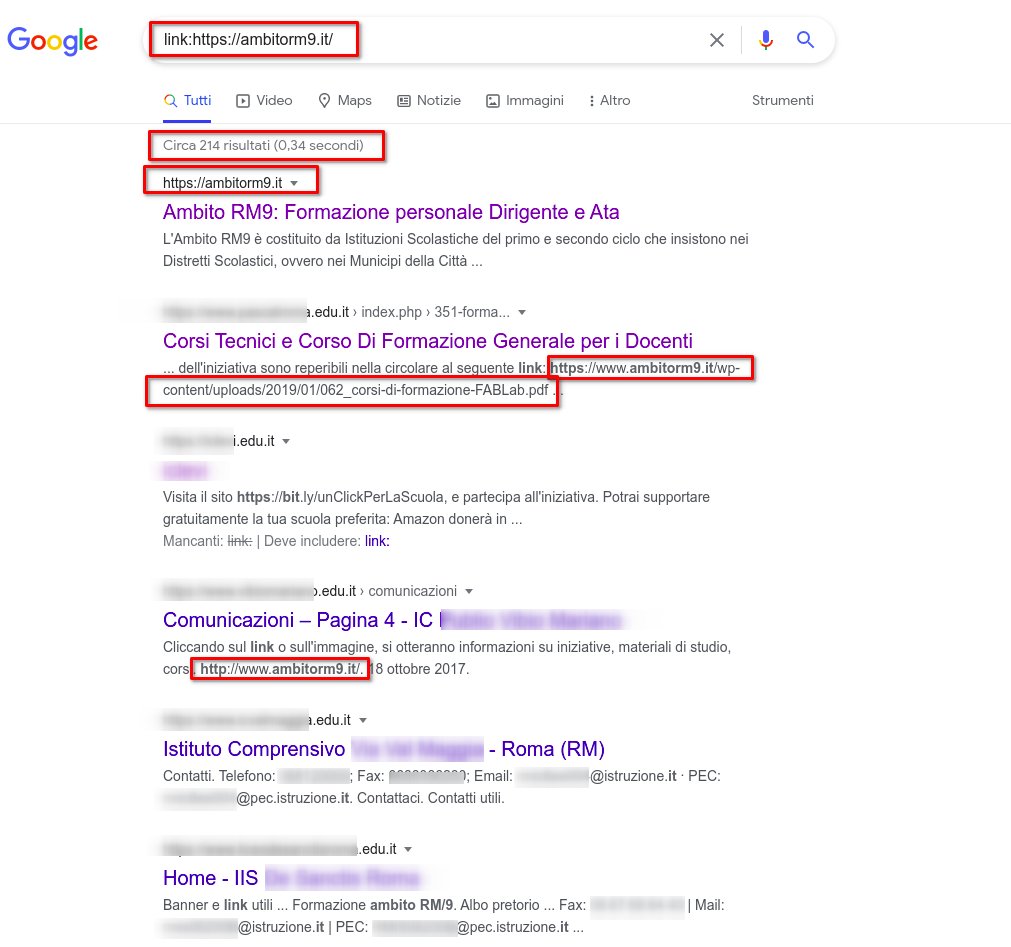Open the Ambito RM9 Formazione personale result
Viewport: 1011px width, 947px height.
391,212
